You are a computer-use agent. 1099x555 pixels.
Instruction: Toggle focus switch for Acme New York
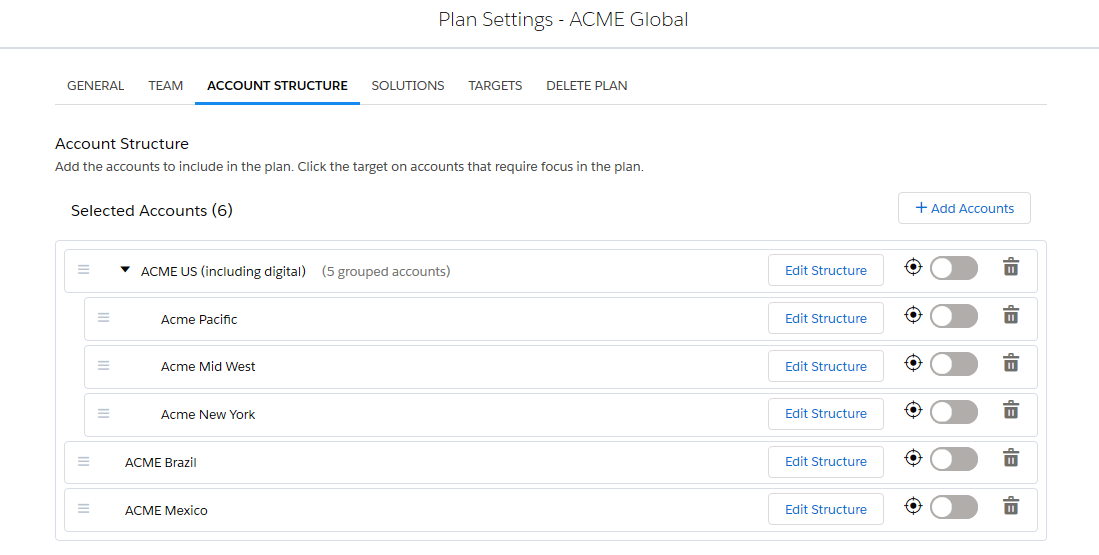pyautogui.click(x=954, y=412)
